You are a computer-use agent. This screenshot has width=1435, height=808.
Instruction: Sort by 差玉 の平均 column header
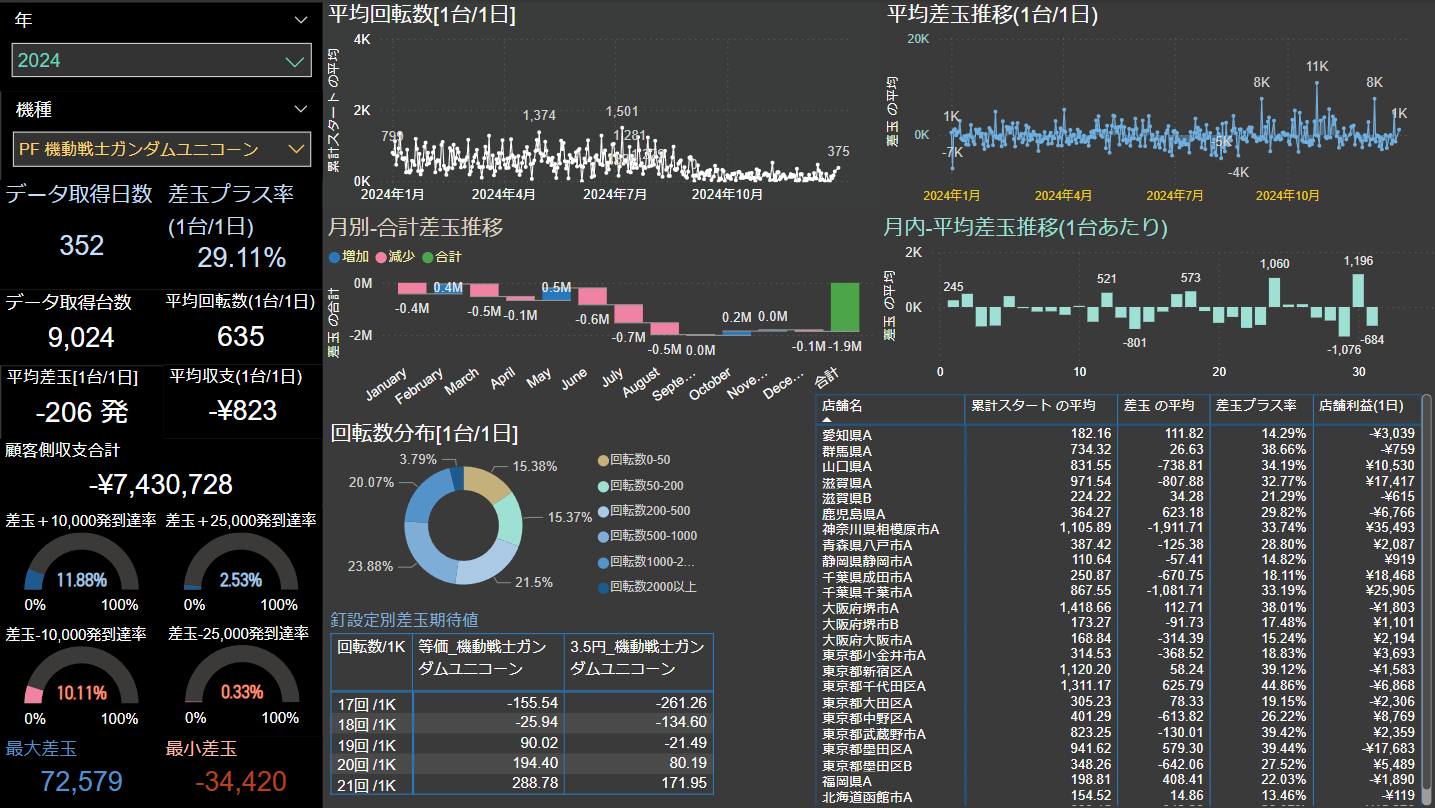1159,405
